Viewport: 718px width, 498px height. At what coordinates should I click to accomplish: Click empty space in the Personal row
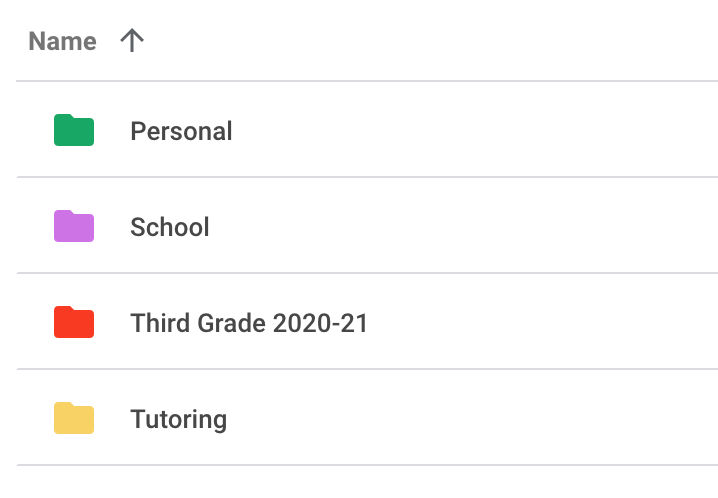point(480,131)
